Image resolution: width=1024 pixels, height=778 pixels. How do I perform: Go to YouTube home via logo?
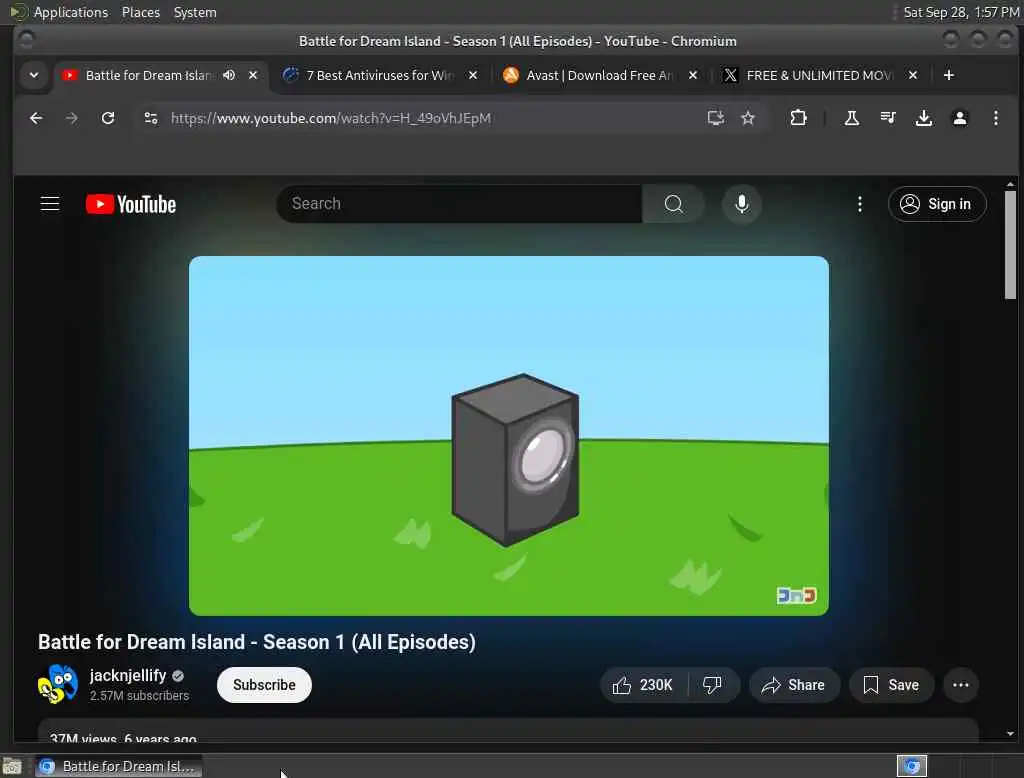[x=131, y=204]
